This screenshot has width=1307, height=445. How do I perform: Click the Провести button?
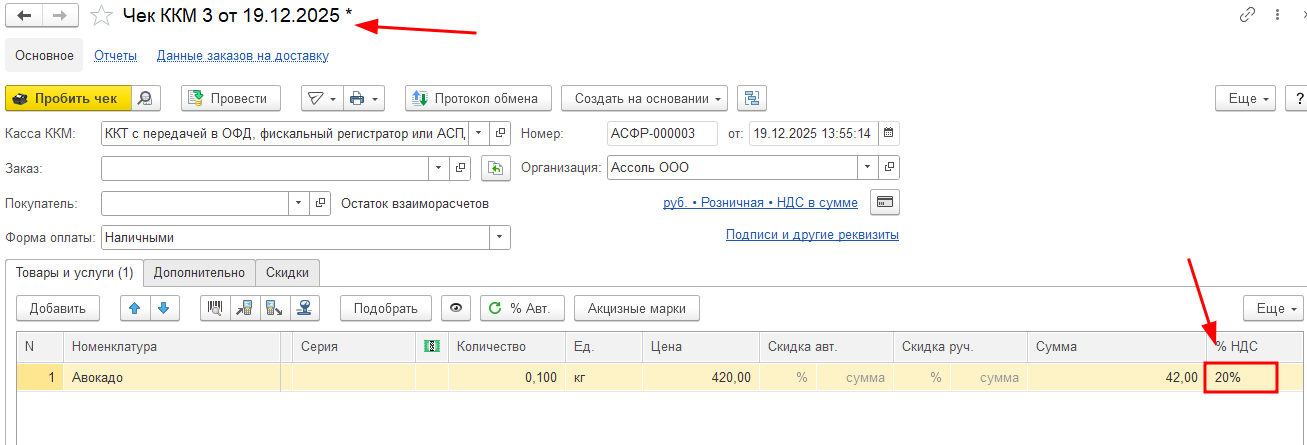[231, 98]
